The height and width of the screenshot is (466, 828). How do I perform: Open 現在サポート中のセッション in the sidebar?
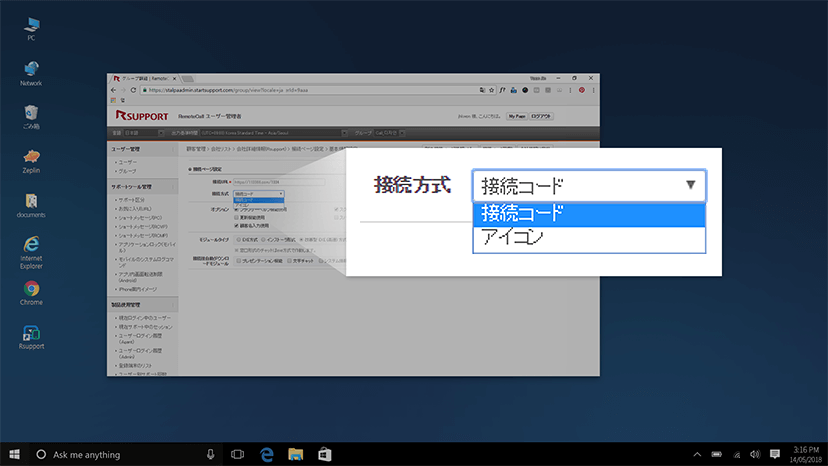click(x=145, y=327)
